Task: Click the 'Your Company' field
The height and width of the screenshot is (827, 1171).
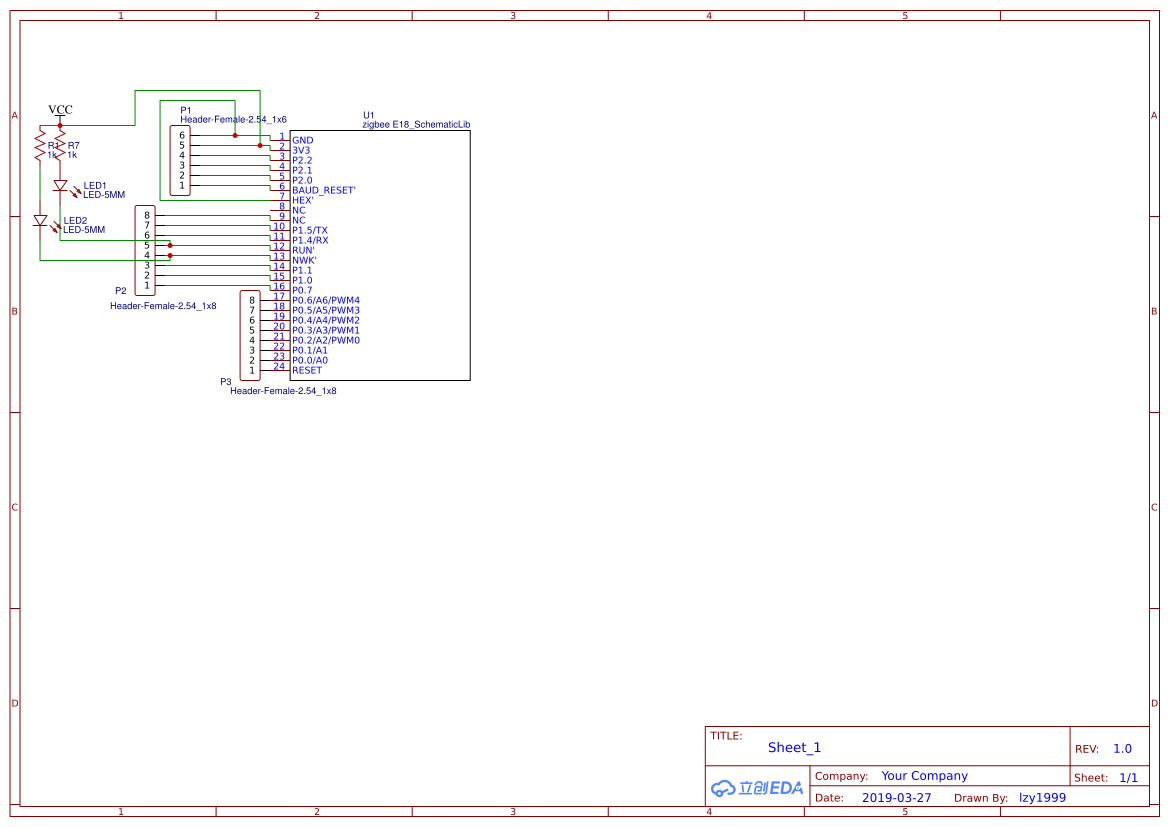Action: tap(924, 776)
